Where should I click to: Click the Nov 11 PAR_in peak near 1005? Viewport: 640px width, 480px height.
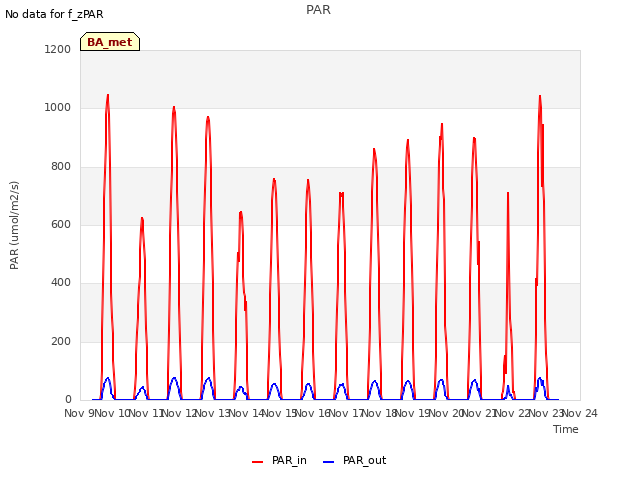[174, 108]
